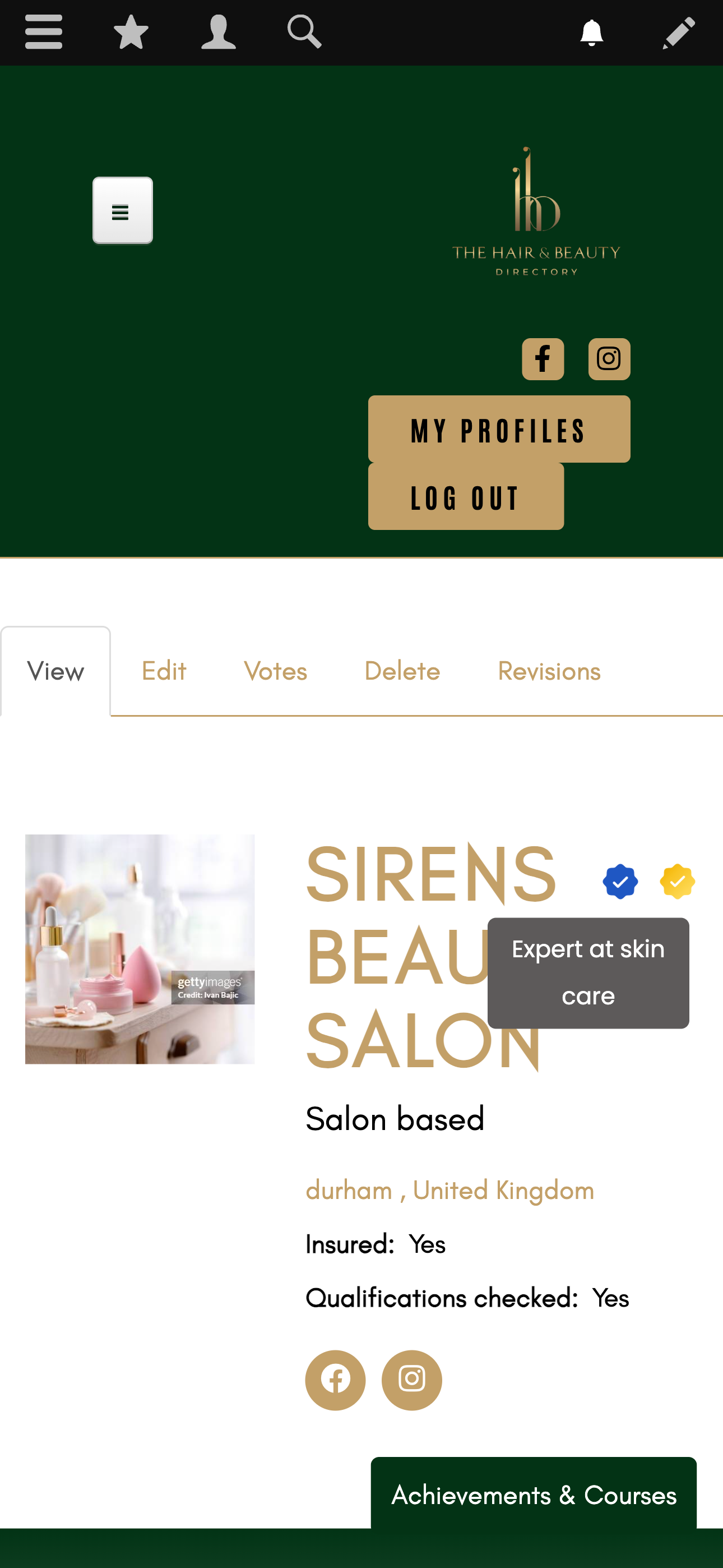The width and height of the screenshot is (723, 1568).
Task: Click the Log Out button
Action: pos(466,496)
